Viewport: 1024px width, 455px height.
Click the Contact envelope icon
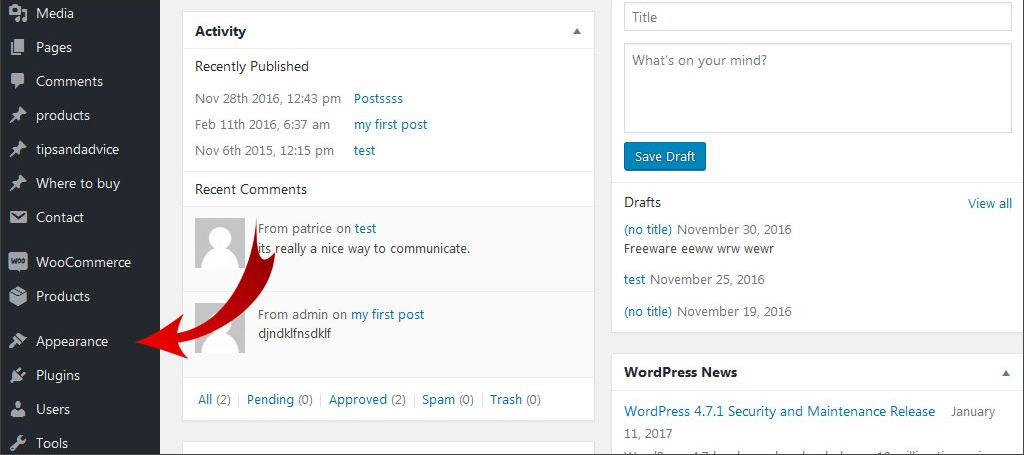17,217
